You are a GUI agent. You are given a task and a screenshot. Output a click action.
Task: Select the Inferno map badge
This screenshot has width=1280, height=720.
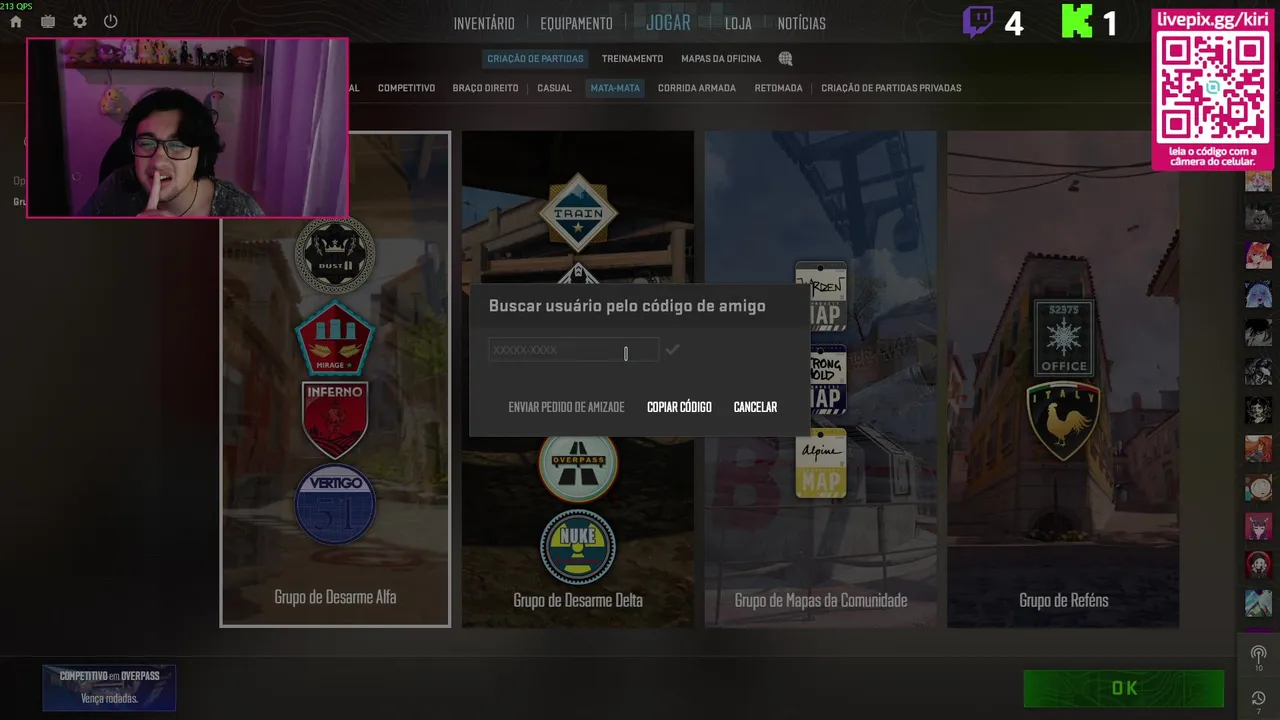tap(335, 419)
